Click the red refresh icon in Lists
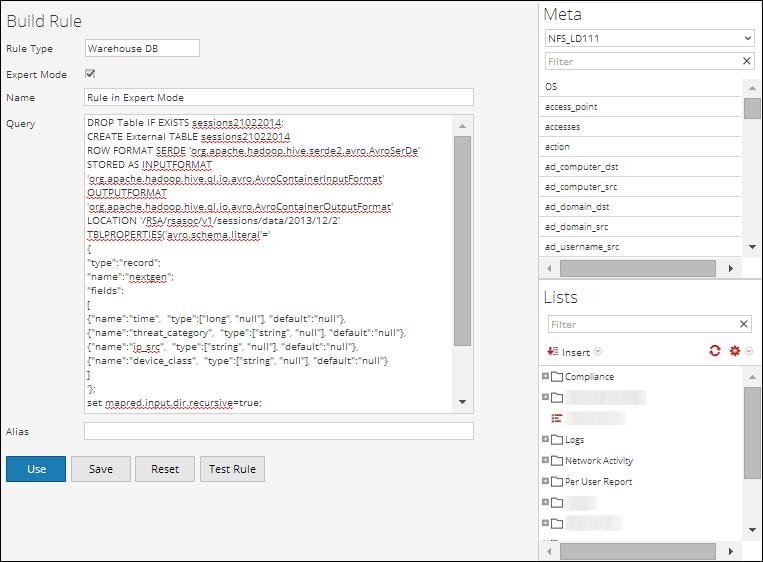This screenshot has height=562, width=763. pyautogui.click(x=714, y=351)
